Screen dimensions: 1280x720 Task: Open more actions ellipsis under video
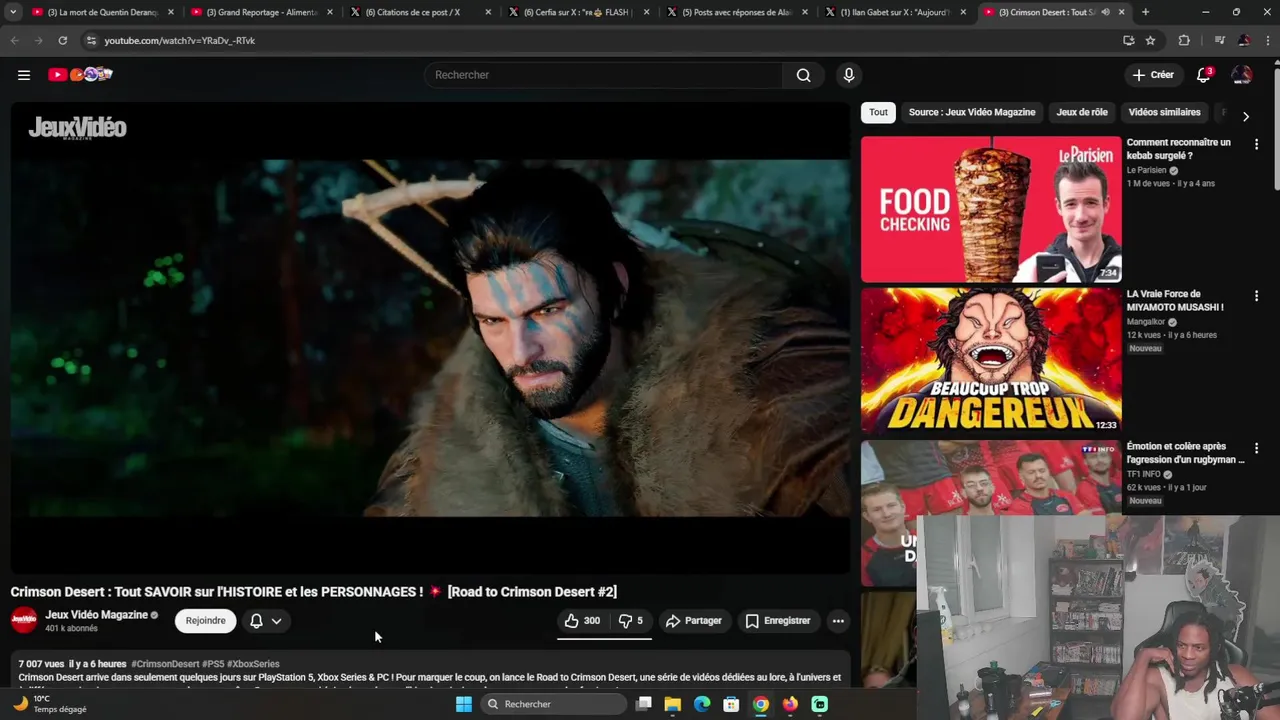pyautogui.click(x=838, y=621)
